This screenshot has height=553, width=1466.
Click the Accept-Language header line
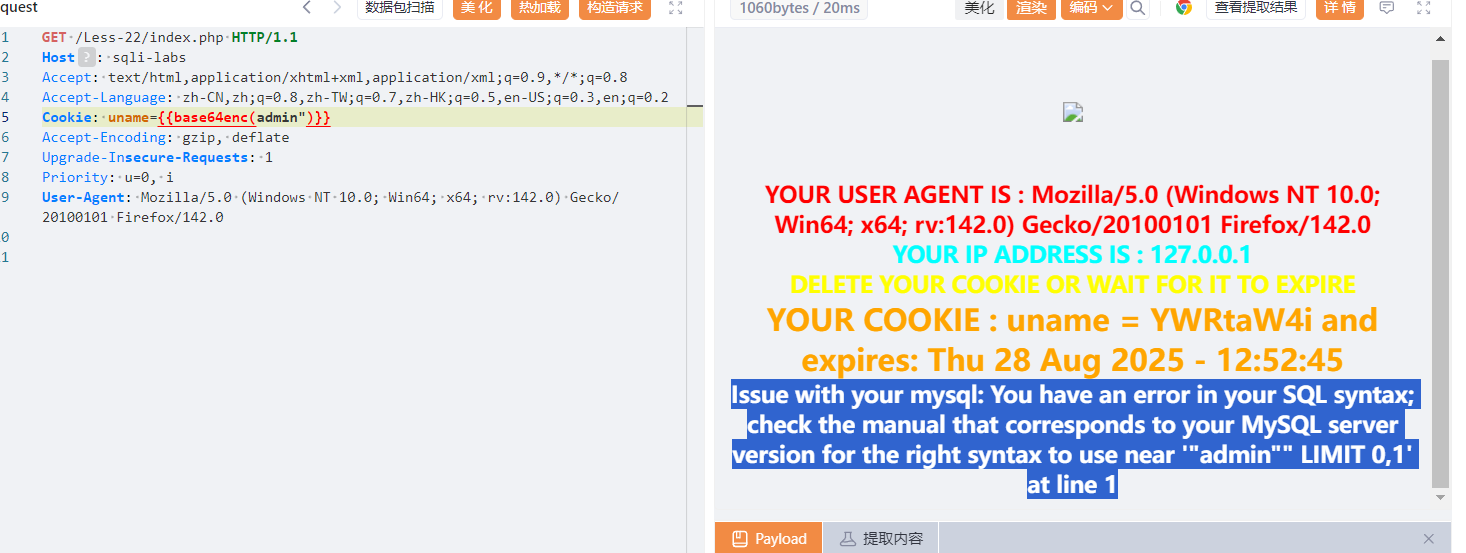[355, 97]
